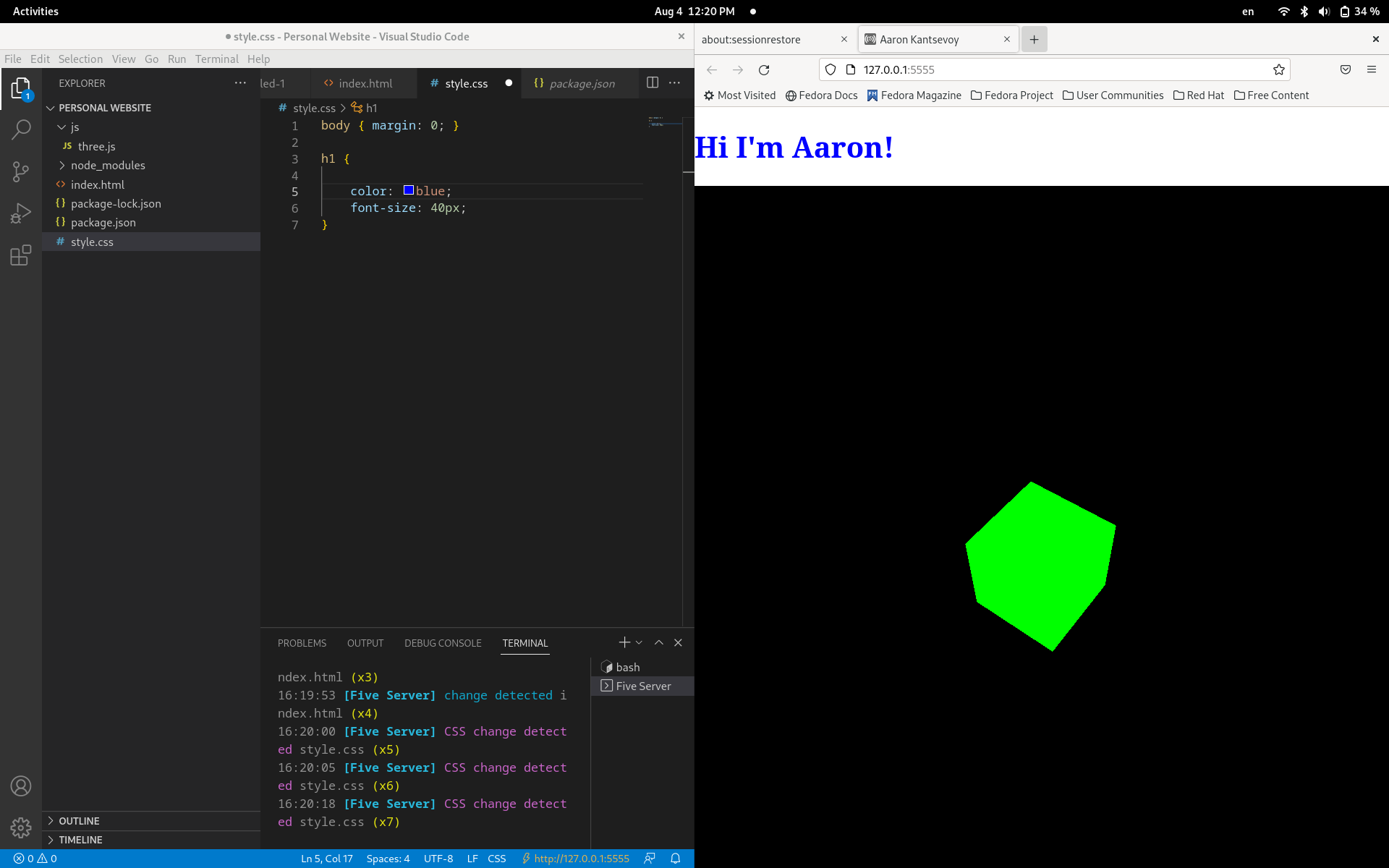
Task: Open the Terminal menu
Action: click(216, 59)
